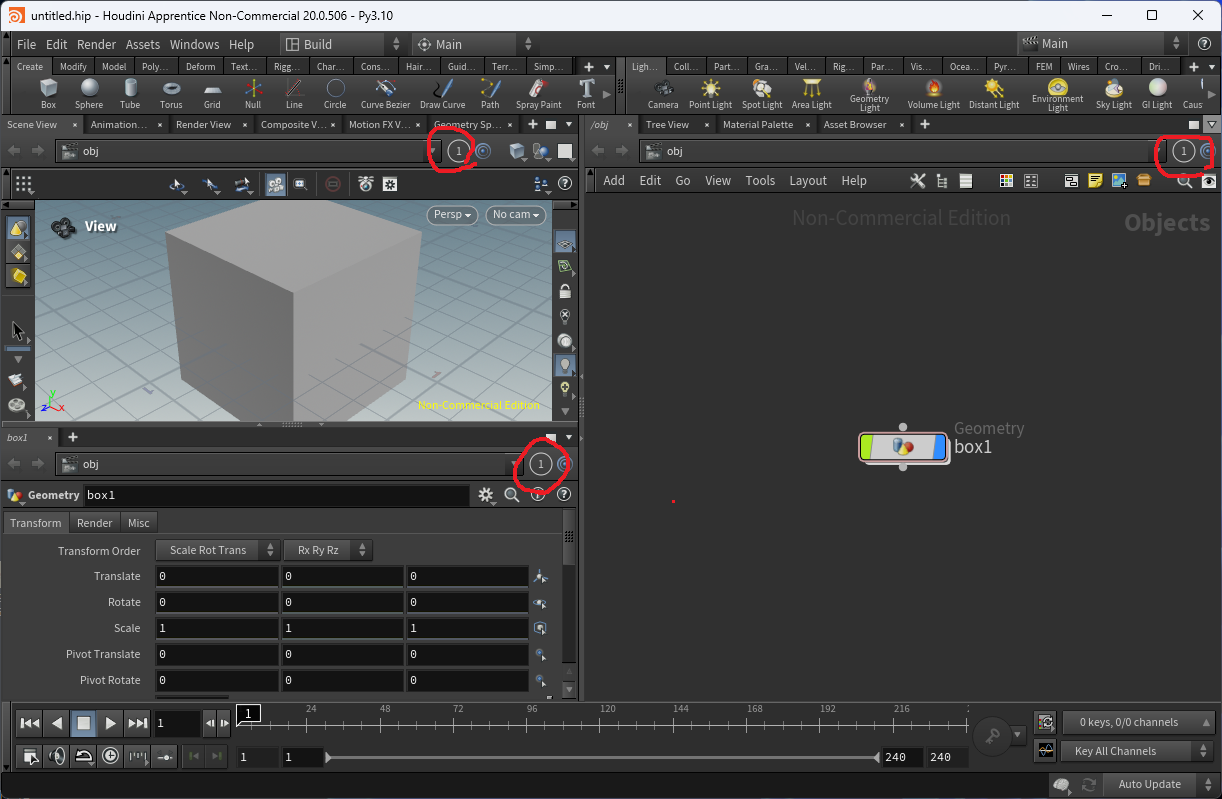Create a Null object

click(253, 94)
